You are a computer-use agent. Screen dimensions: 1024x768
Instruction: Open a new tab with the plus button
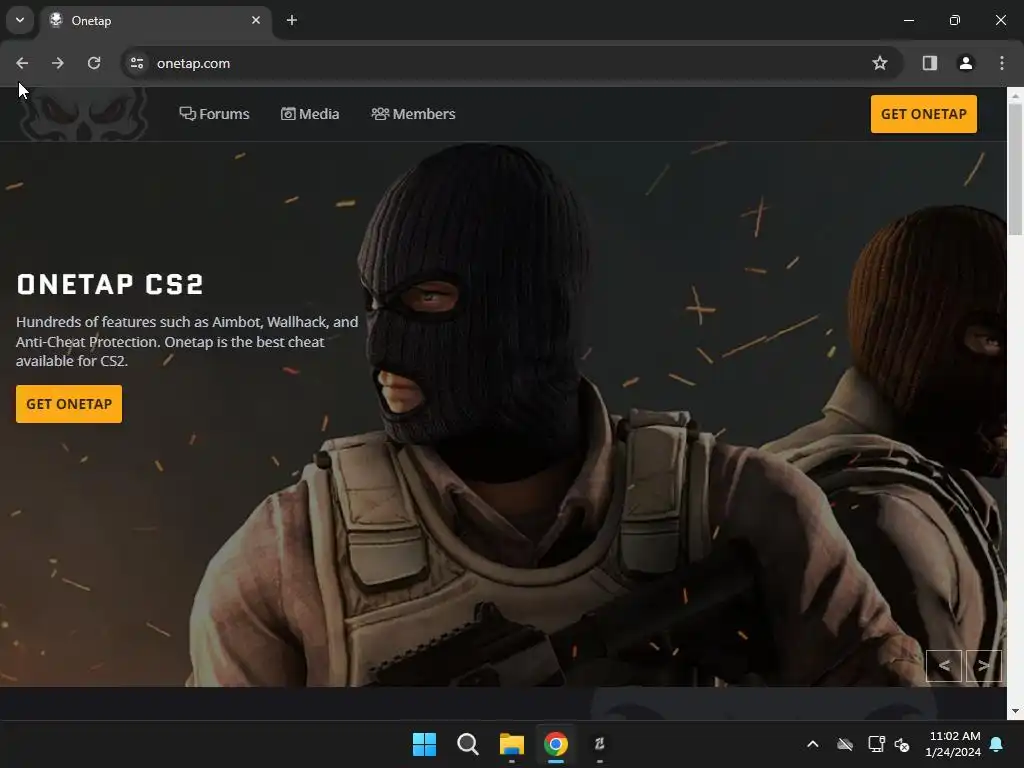tap(292, 20)
